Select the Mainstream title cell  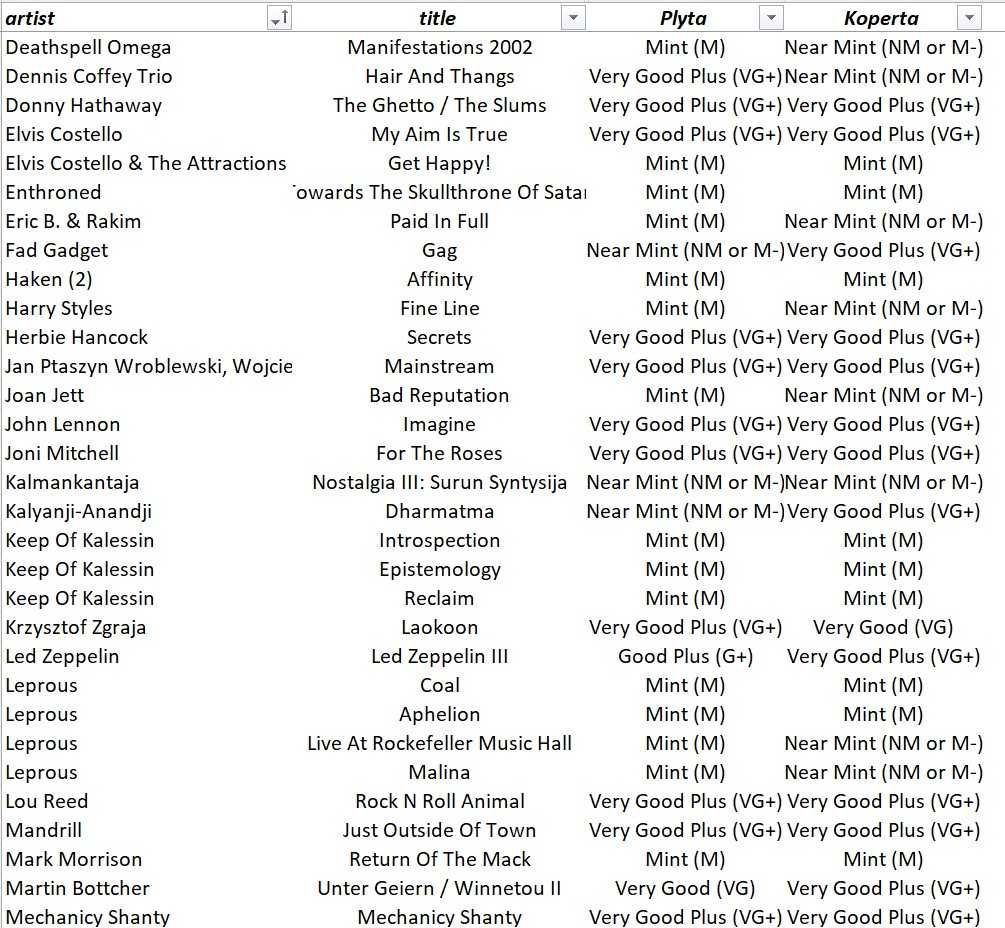click(440, 367)
